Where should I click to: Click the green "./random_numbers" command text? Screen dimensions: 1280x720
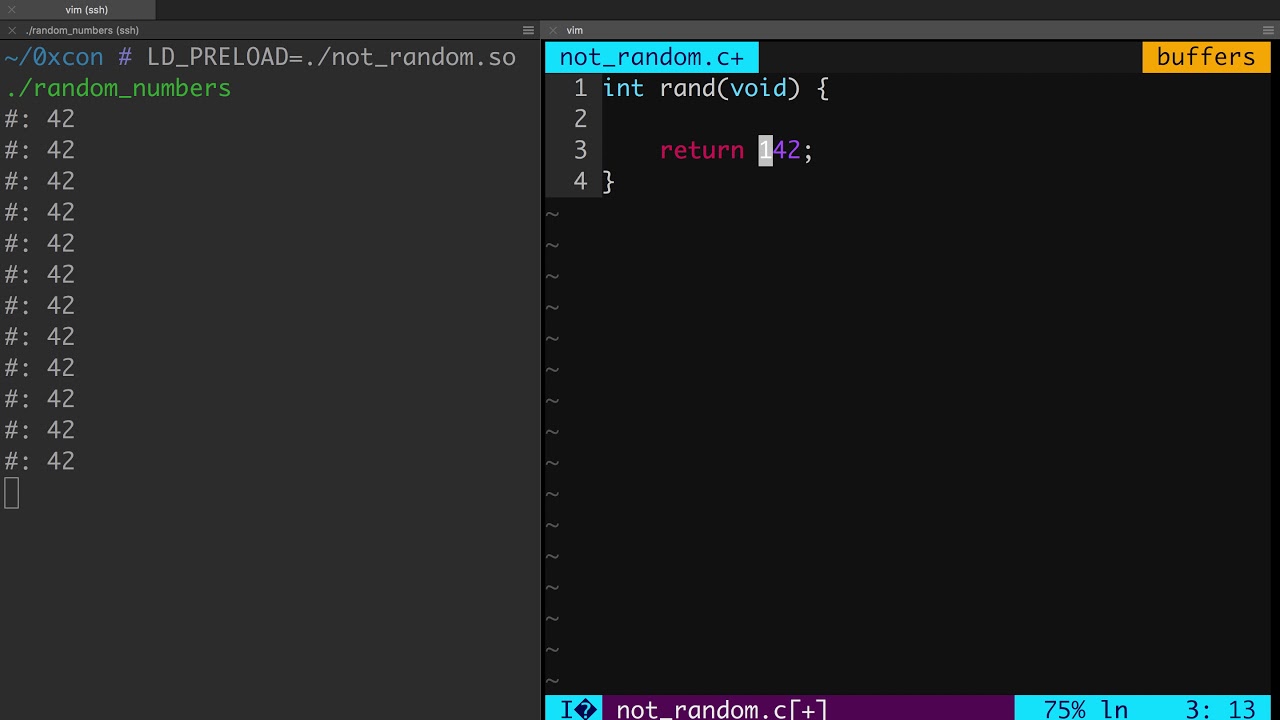pos(118,88)
